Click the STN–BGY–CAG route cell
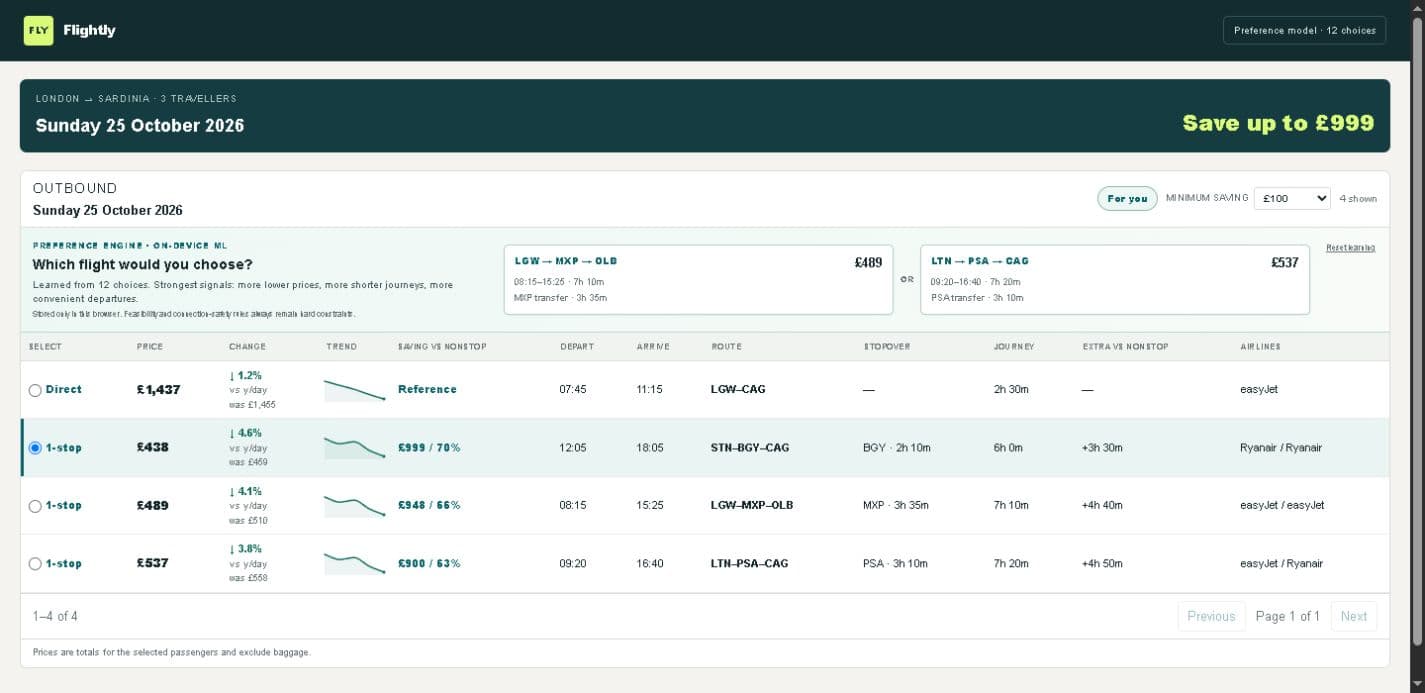This screenshot has height=693, width=1425. 750,448
